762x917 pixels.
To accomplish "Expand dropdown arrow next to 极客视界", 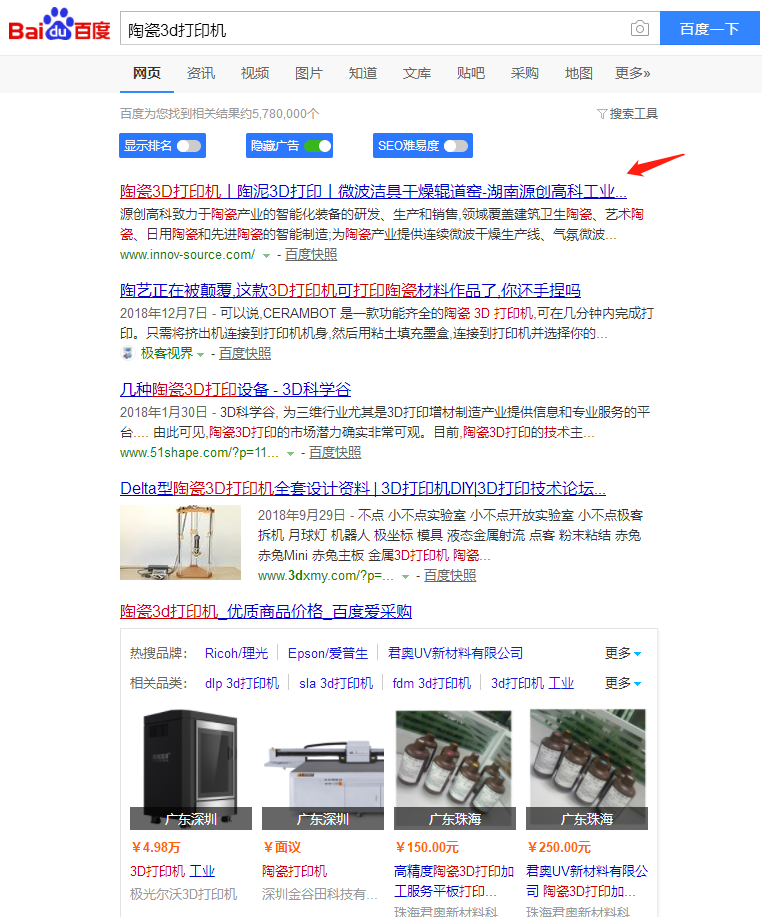I will pos(201,354).
